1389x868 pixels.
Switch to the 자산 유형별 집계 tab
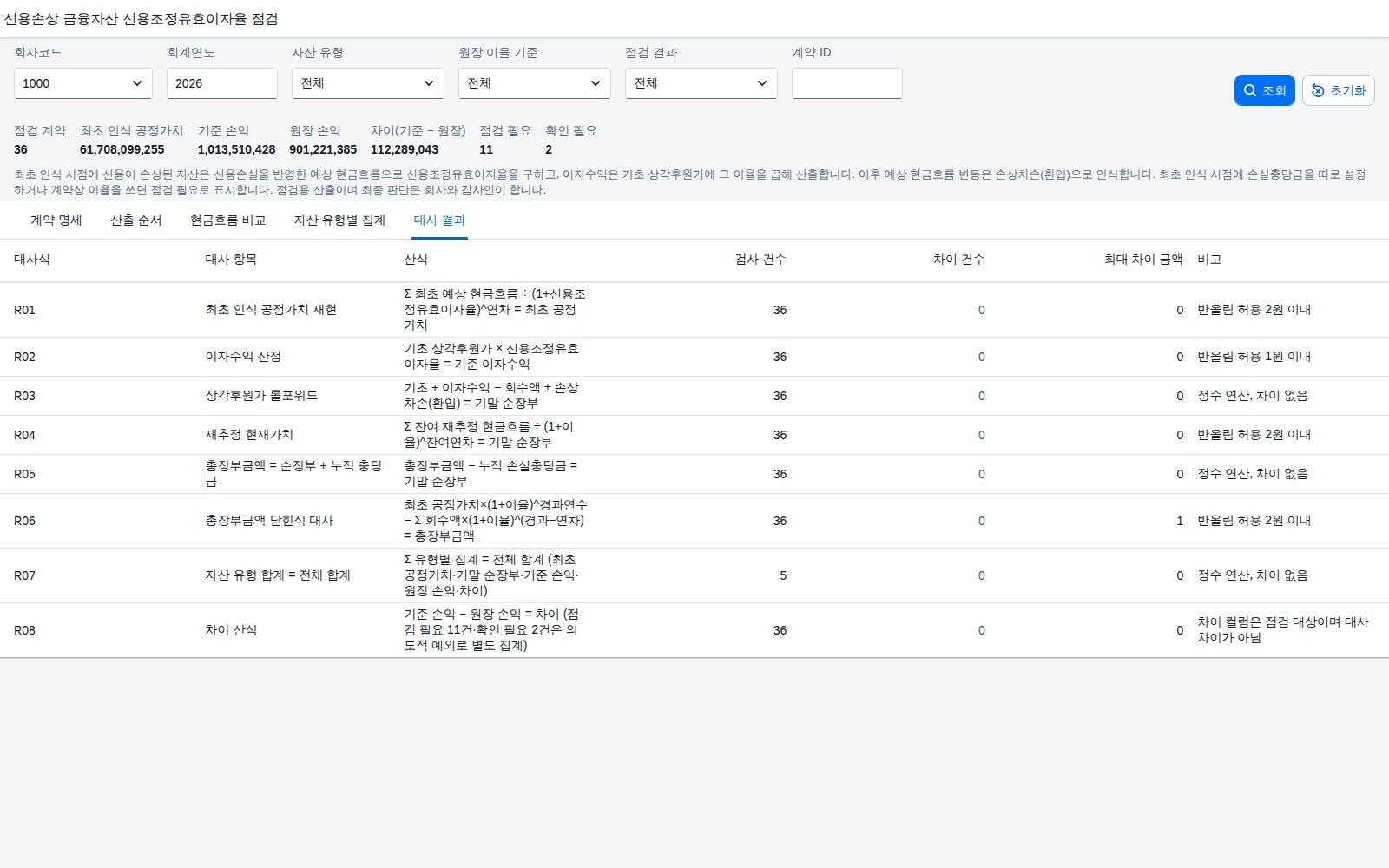(339, 220)
